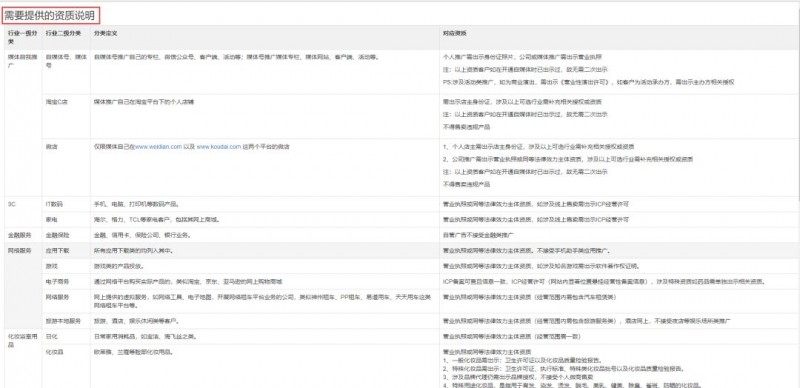Click the "行业二级分类" column header
This screenshot has height=388, width=800.
[x=63, y=33]
